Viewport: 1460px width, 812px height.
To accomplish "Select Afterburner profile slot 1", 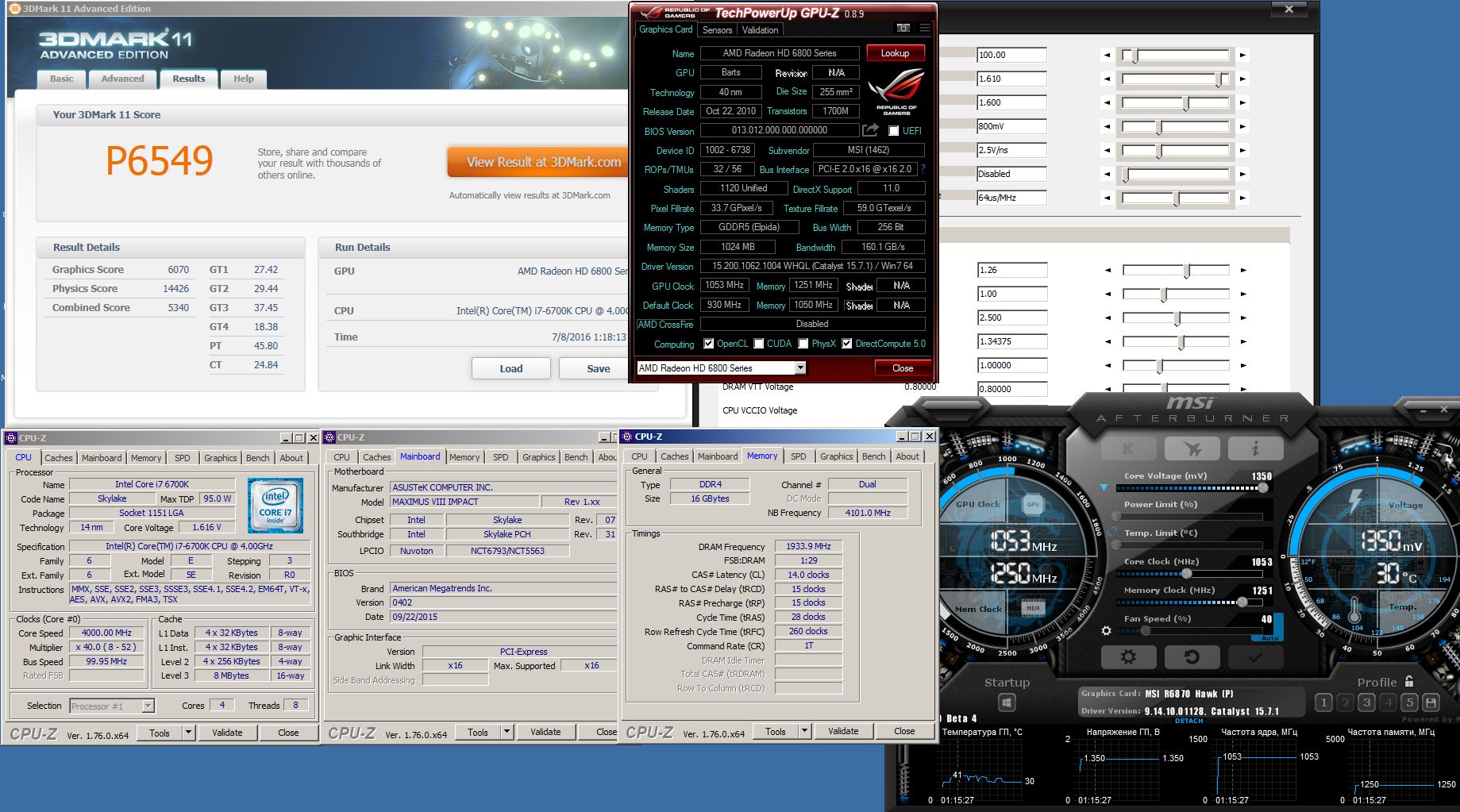I will tap(1323, 702).
